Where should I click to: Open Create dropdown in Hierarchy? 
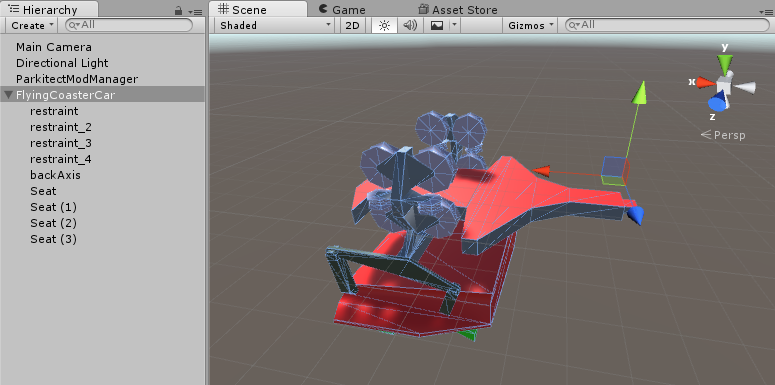tap(32, 26)
